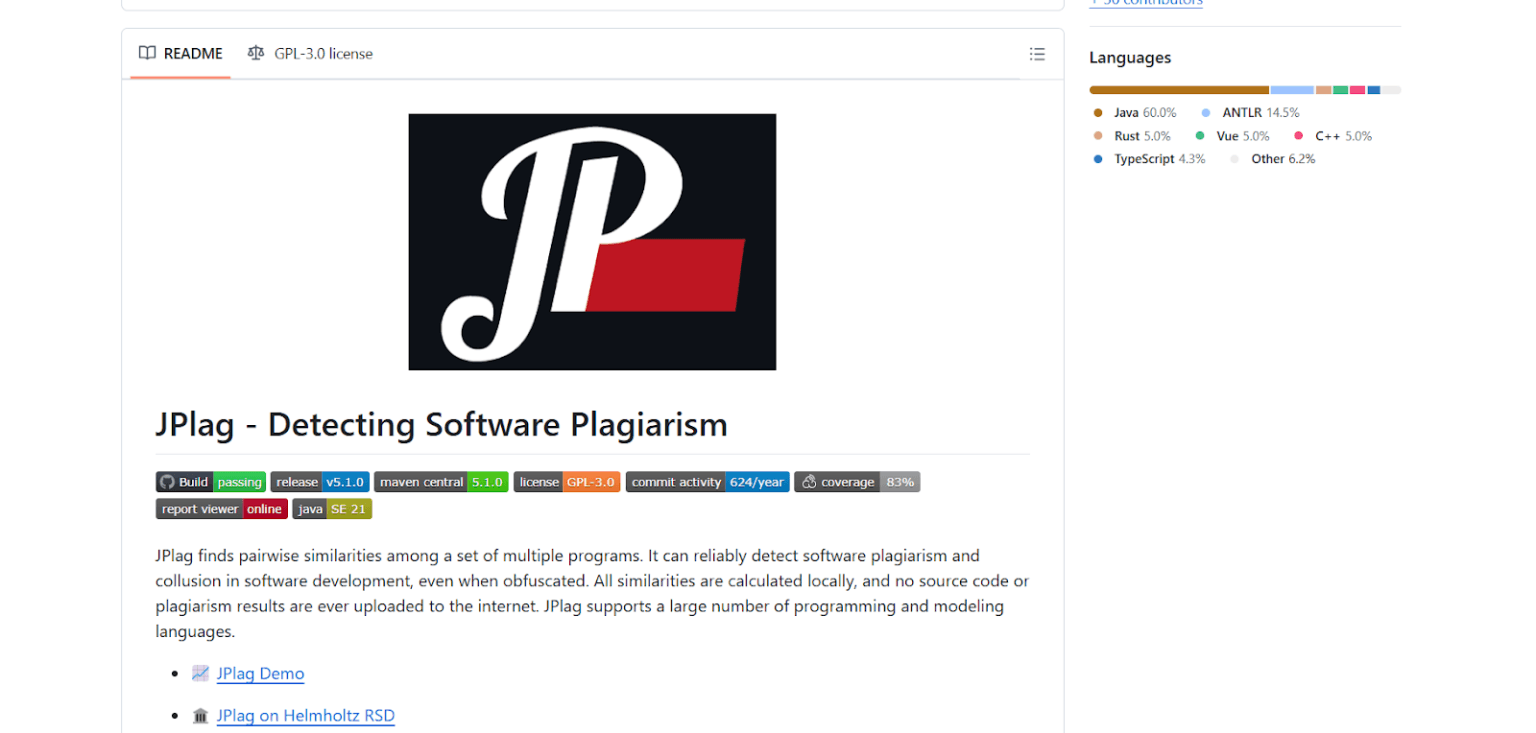Open the JPlag Demo link
The image size is (1536, 733).
260,673
